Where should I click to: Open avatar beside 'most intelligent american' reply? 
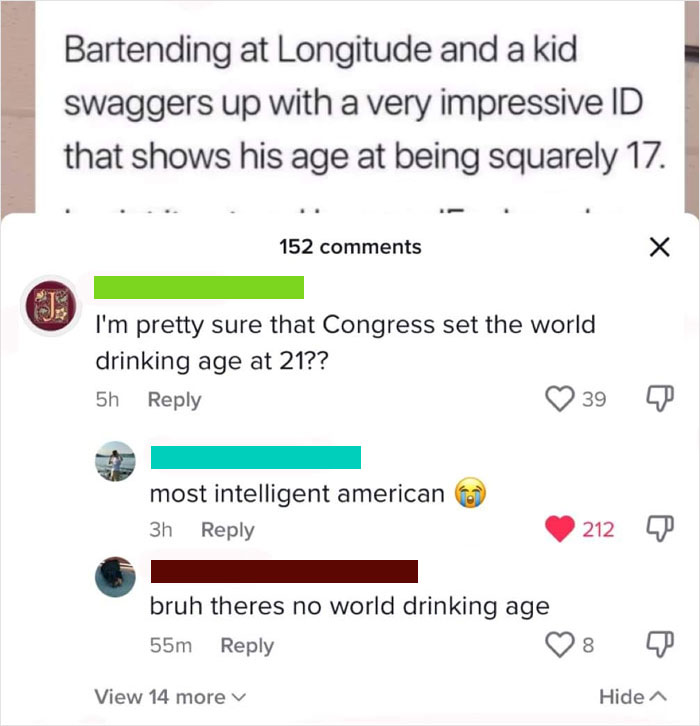point(115,461)
